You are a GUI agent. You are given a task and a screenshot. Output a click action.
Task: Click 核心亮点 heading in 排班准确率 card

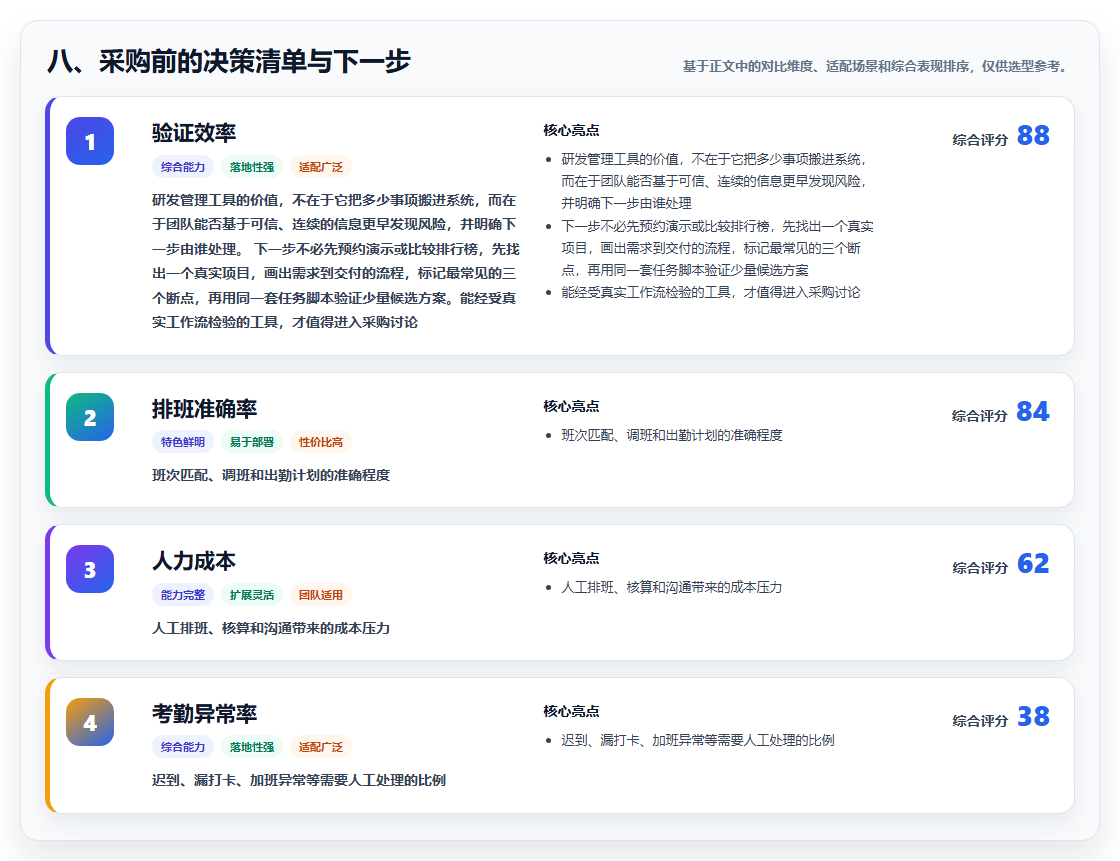click(x=571, y=407)
